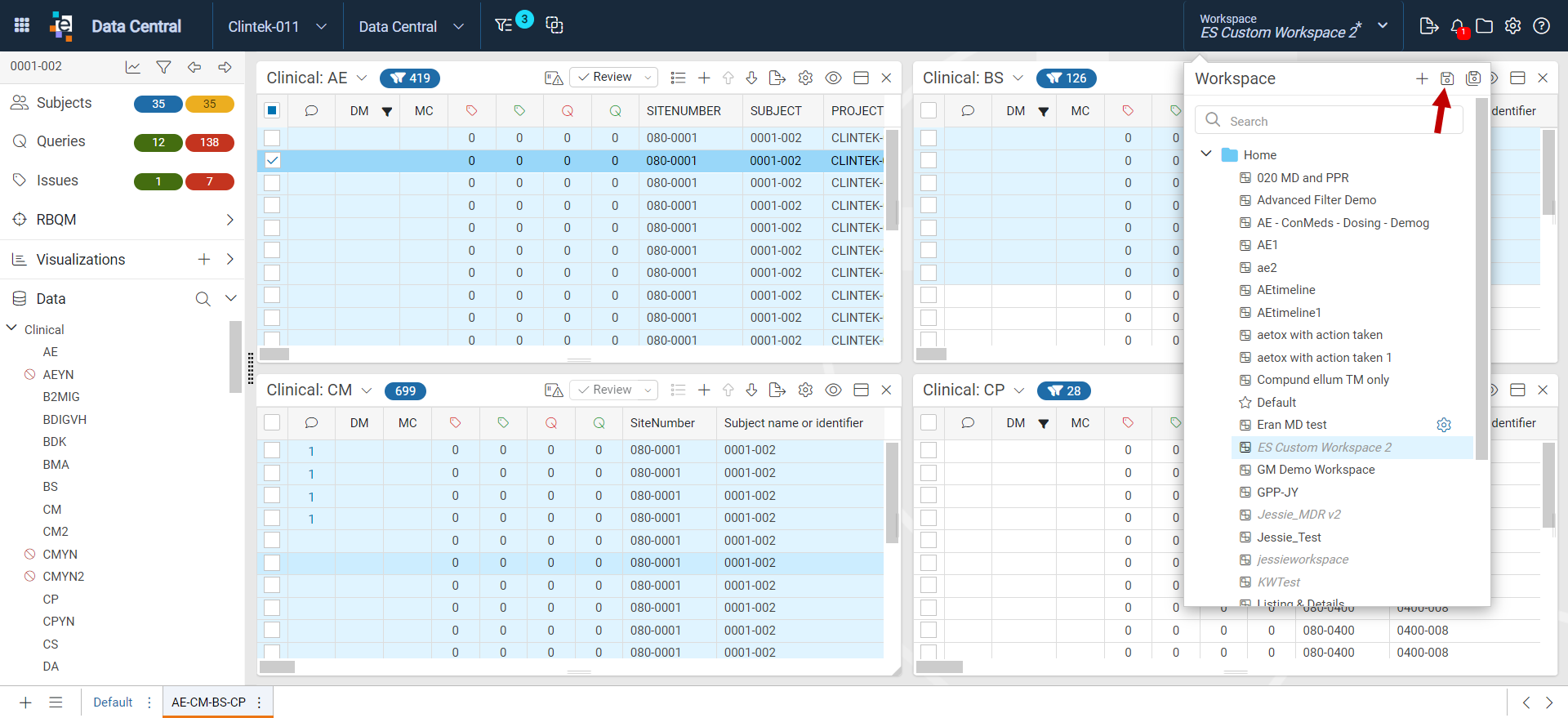Open gear settings in Clinical: AE panel
This screenshot has height=718, width=1568.
(805, 78)
